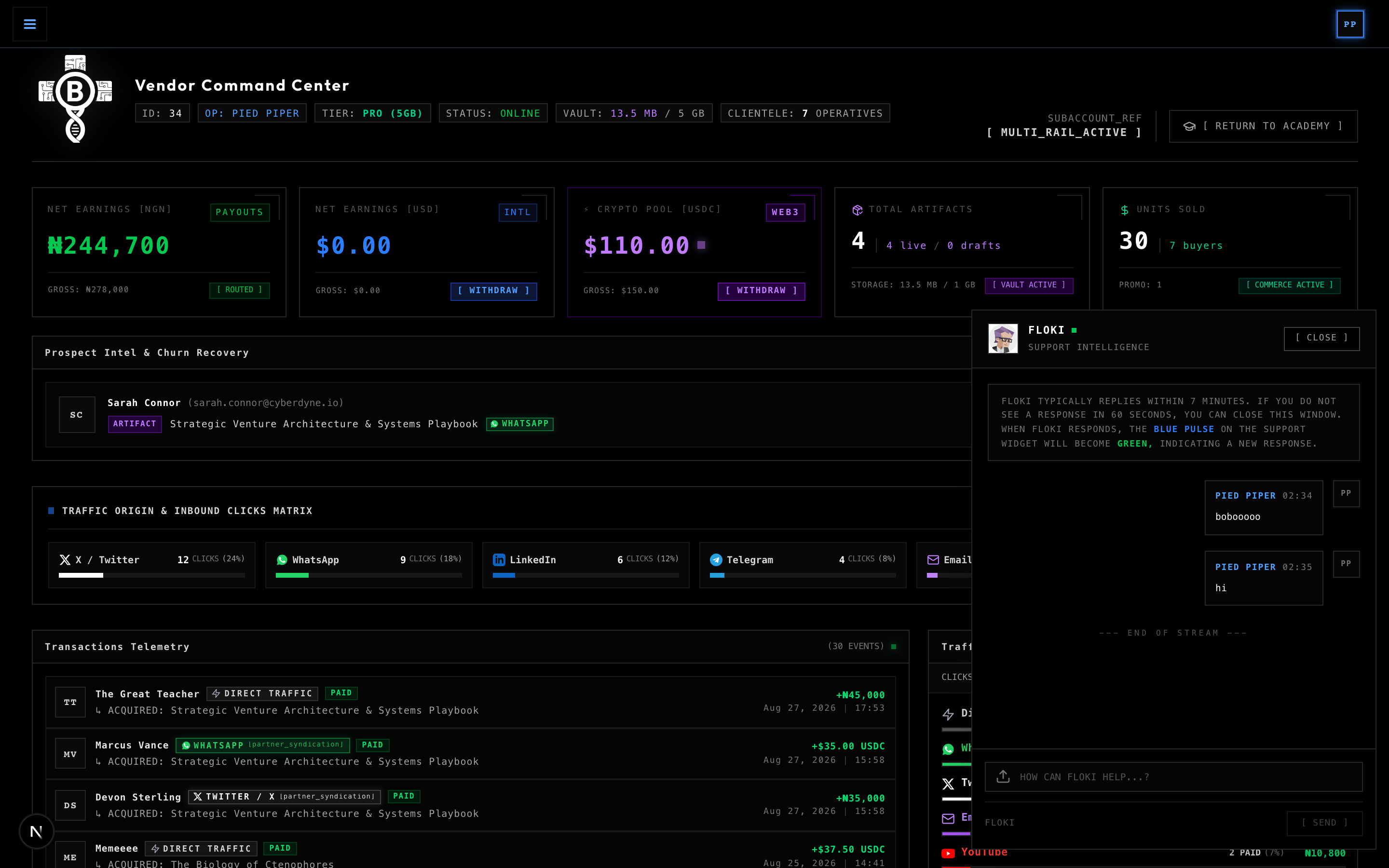The width and height of the screenshot is (1389, 868).
Task: Click the CLIENTELE: 7 OPERATIVES chip
Action: (804, 113)
